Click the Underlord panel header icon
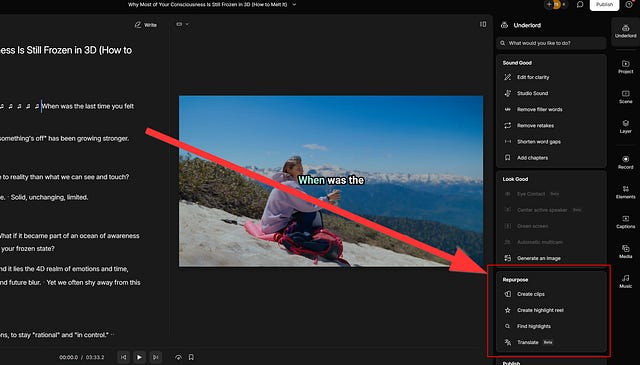 504,25
